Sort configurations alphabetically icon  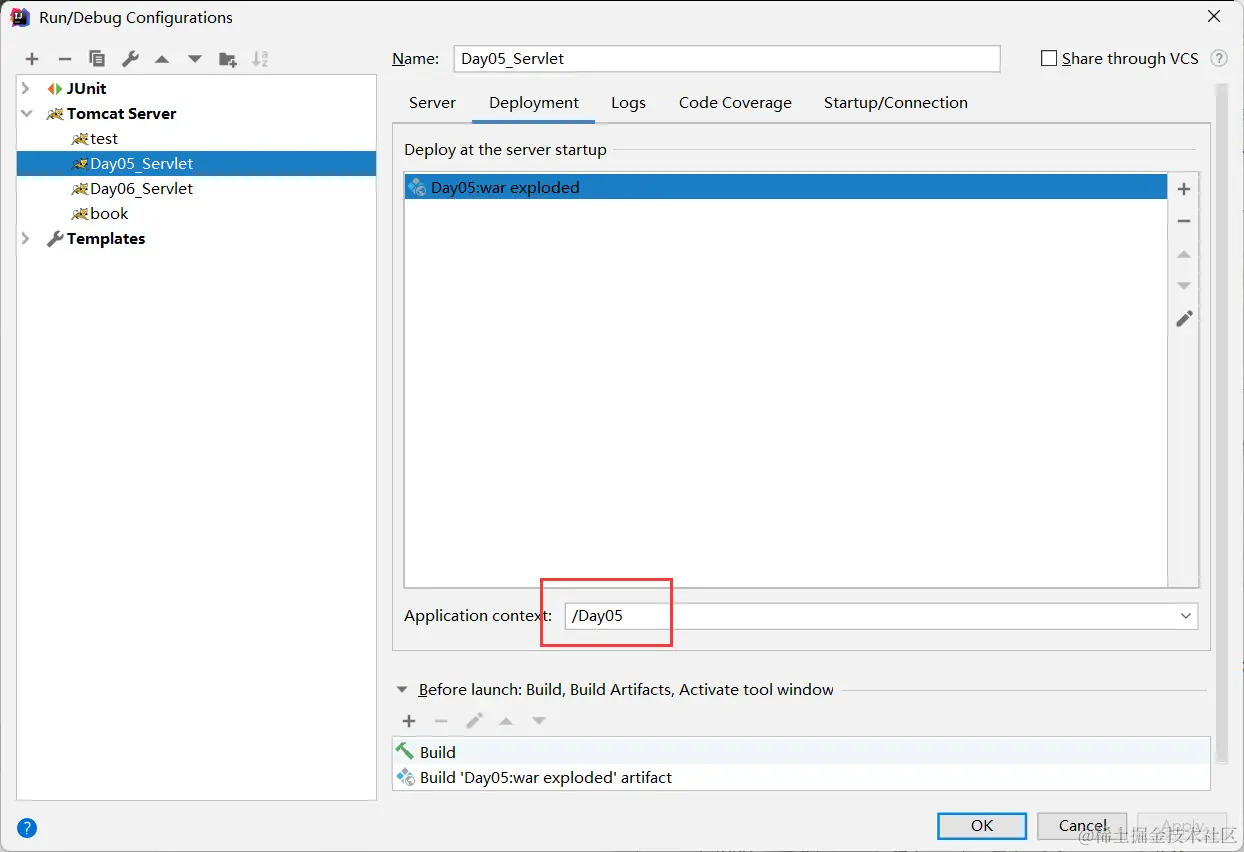click(x=260, y=59)
